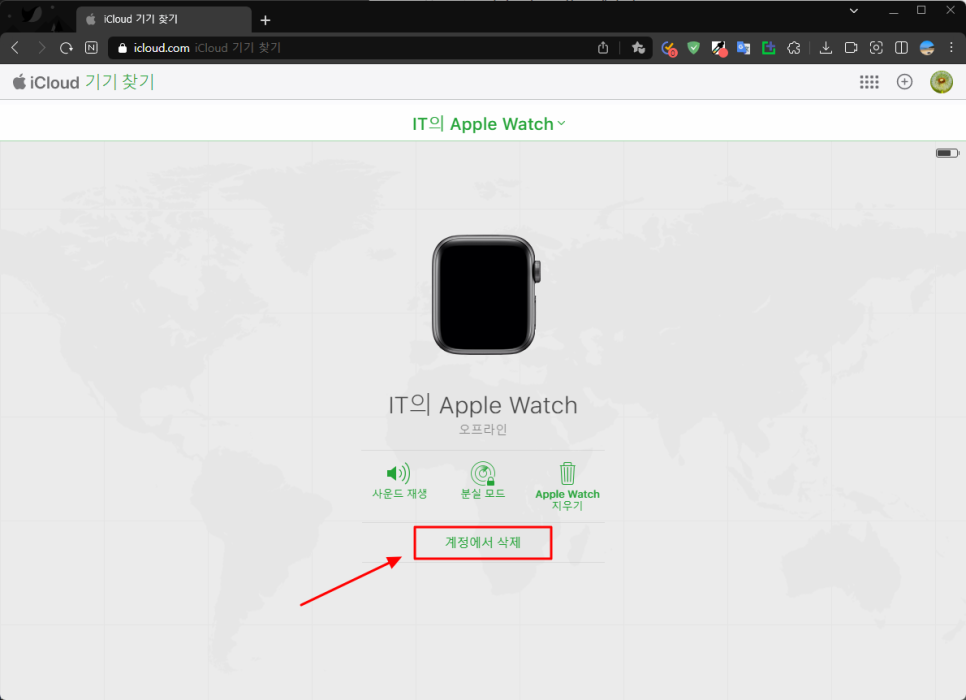Click the 기기 찾기 header title
This screenshot has width=966, height=700.
tap(120, 82)
